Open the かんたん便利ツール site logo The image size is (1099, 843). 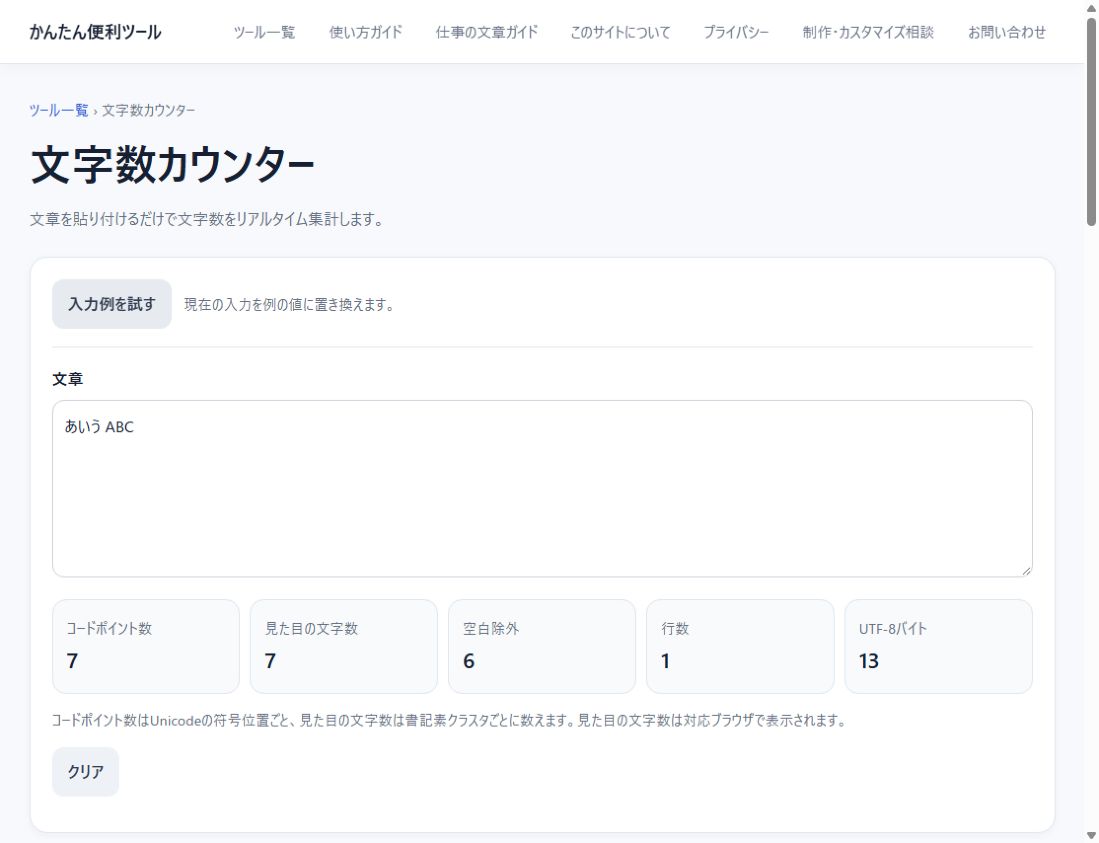(x=95, y=32)
